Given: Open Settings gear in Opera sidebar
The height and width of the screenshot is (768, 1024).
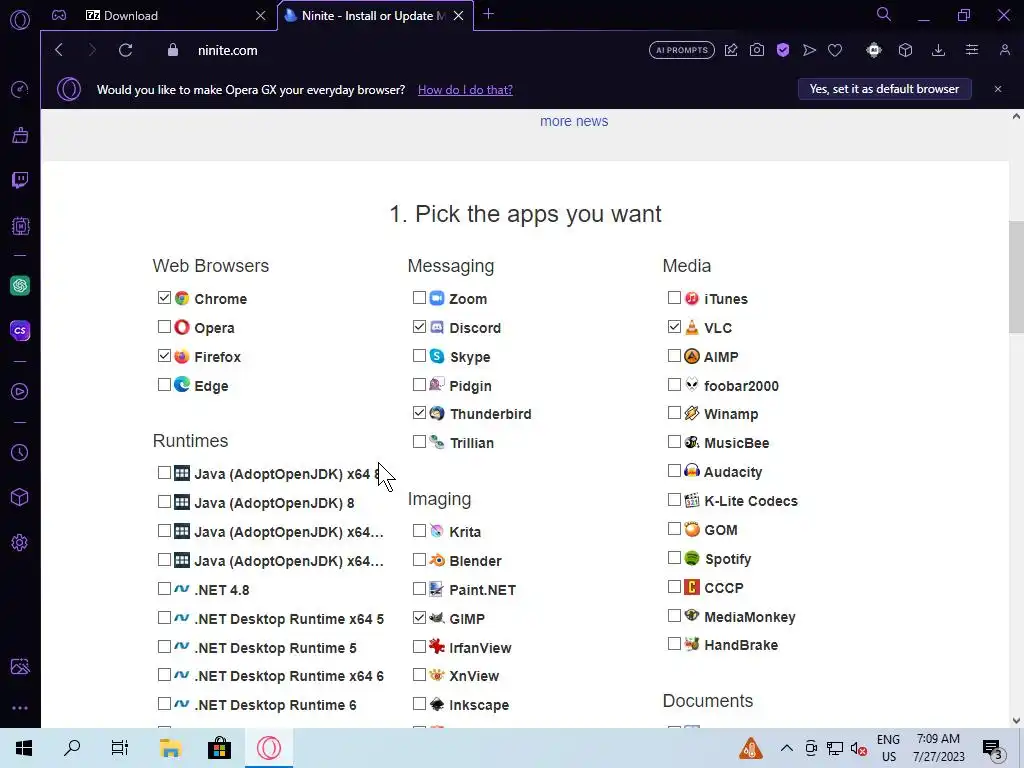Looking at the screenshot, I should [x=20, y=543].
